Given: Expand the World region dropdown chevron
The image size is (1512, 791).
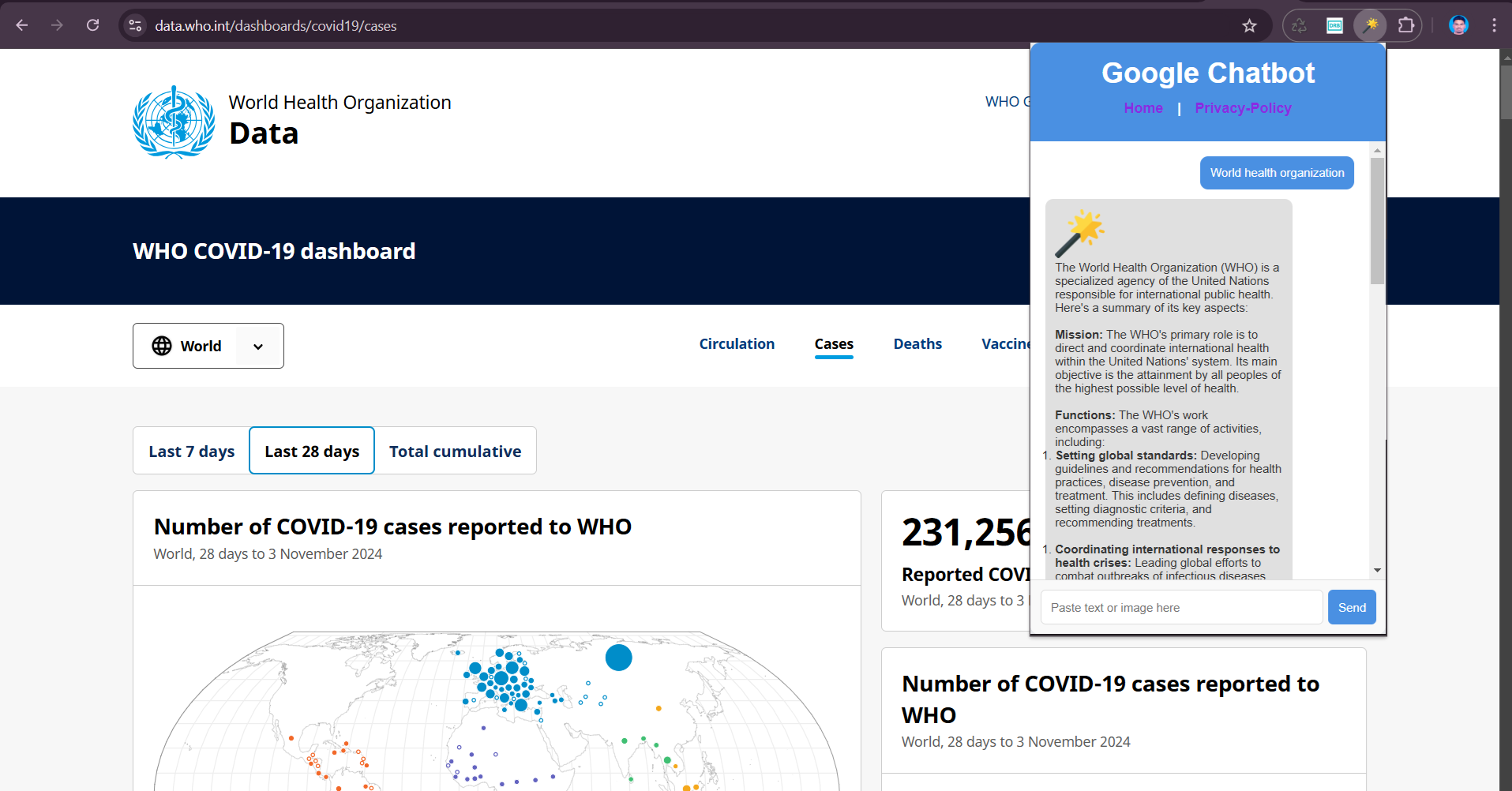Looking at the screenshot, I should click(x=258, y=347).
